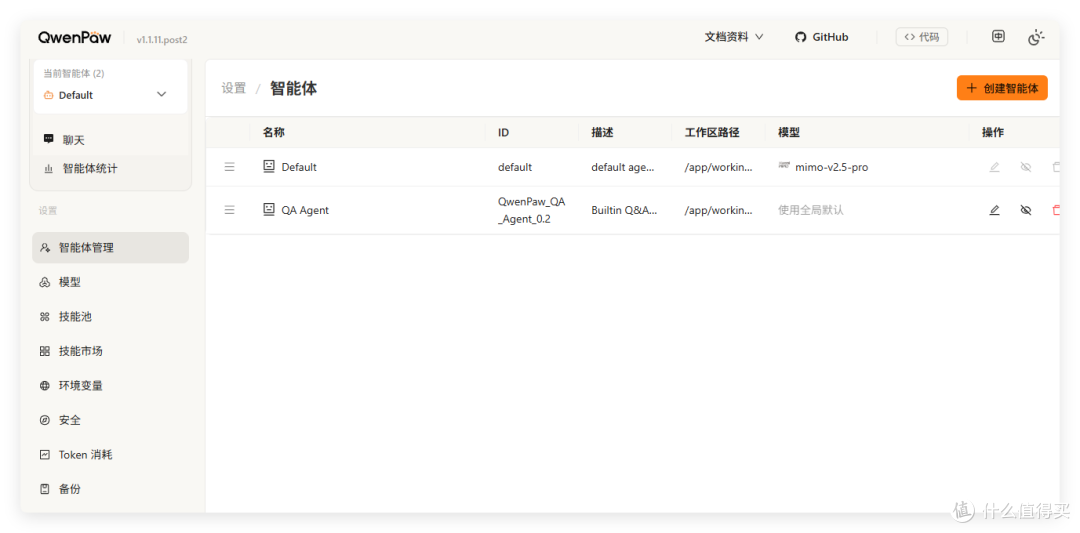The image size is (1080, 533).
Task: Click the 代码 button
Action: coord(922,37)
